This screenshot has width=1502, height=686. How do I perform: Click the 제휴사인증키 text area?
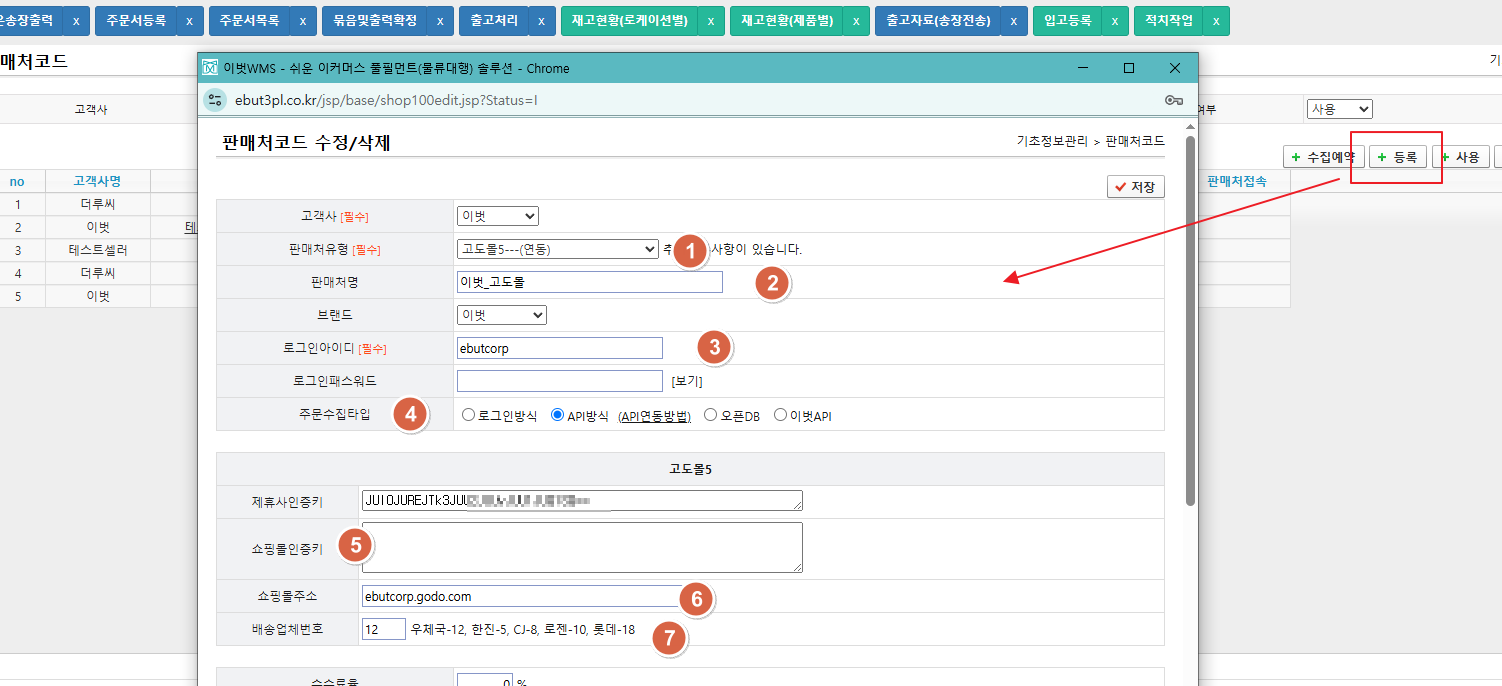coord(582,500)
